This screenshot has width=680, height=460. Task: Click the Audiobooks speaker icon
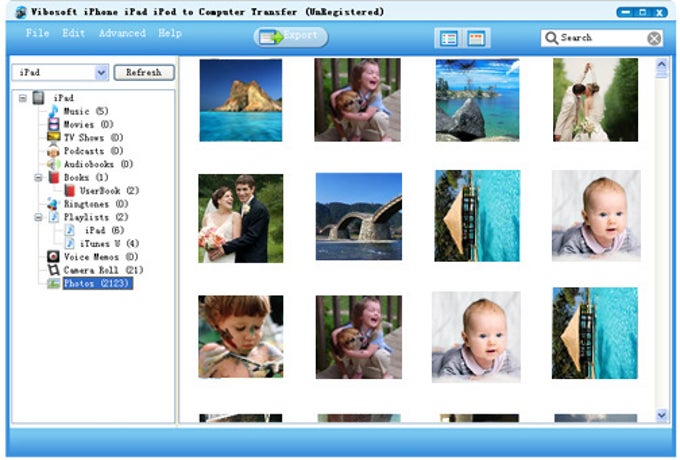[53, 164]
